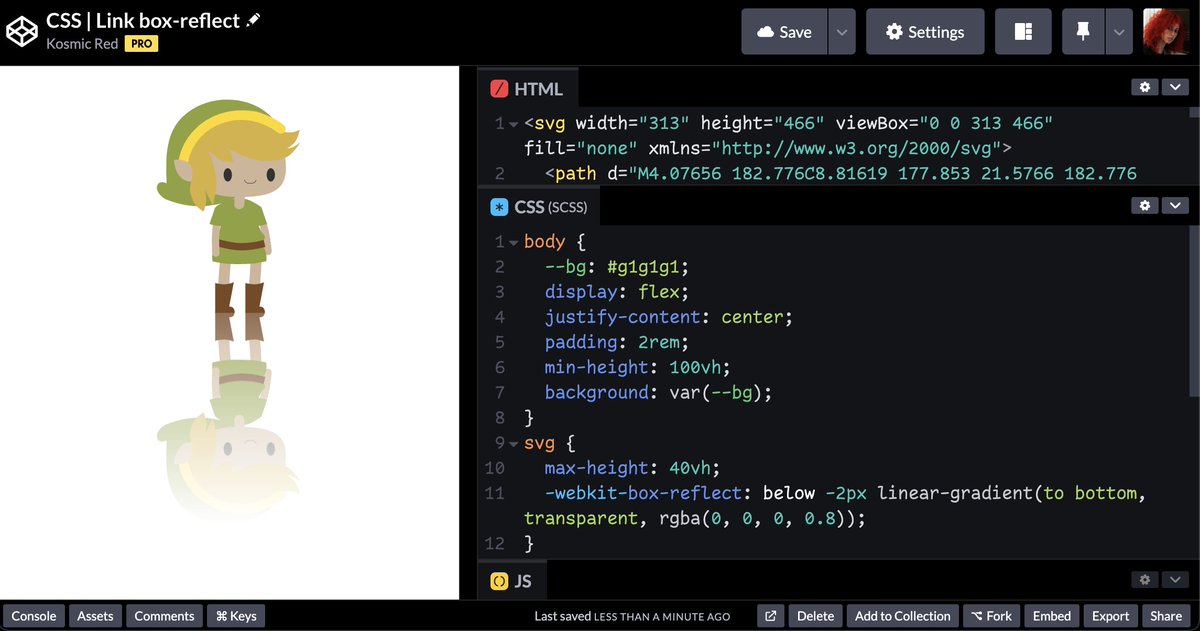1200x631 pixels.
Task: Expand the pin options dropdown arrow
Action: coord(1119,32)
